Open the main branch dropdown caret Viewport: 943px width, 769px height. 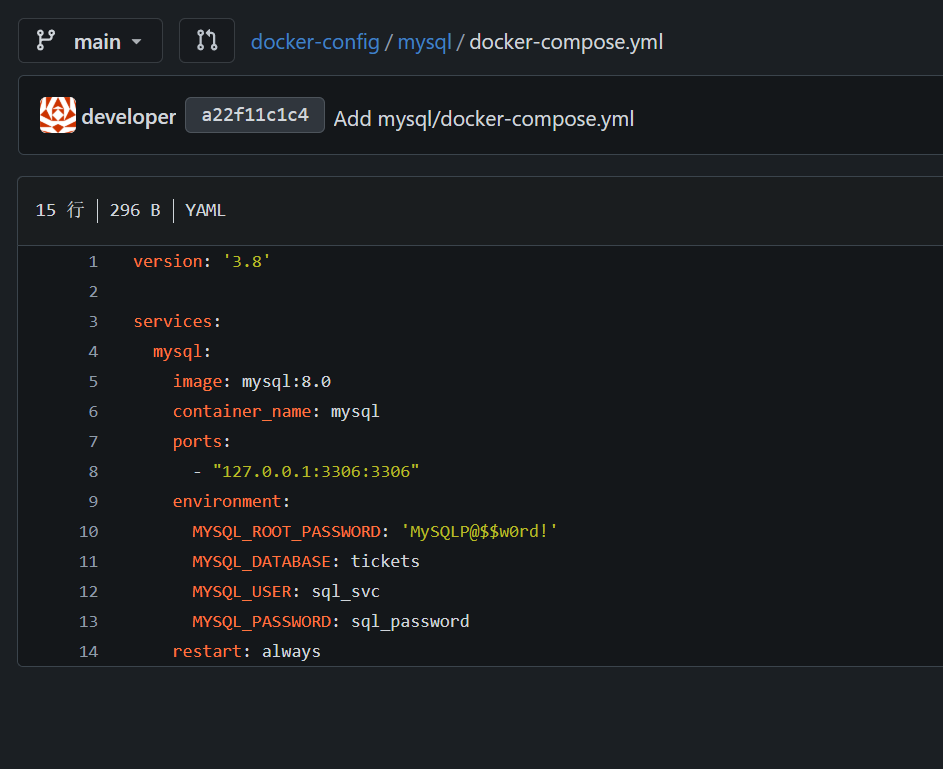click(137, 42)
